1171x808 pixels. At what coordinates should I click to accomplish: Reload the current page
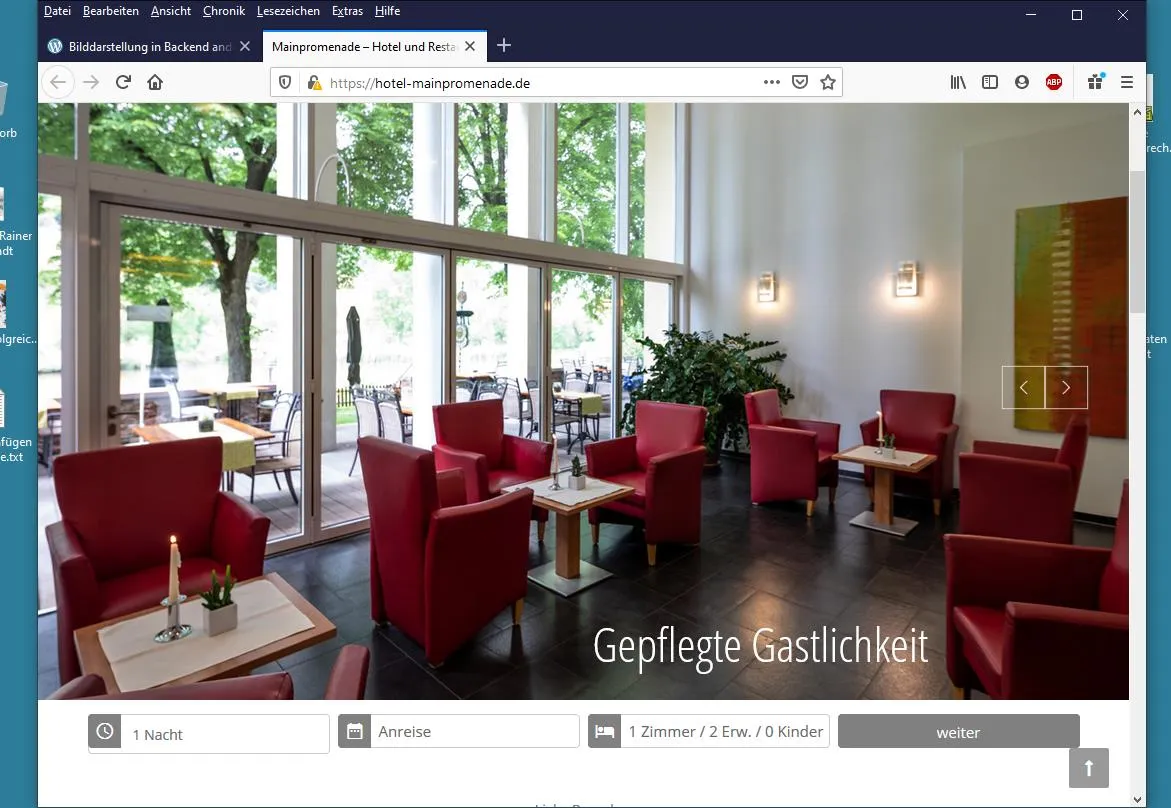click(123, 82)
